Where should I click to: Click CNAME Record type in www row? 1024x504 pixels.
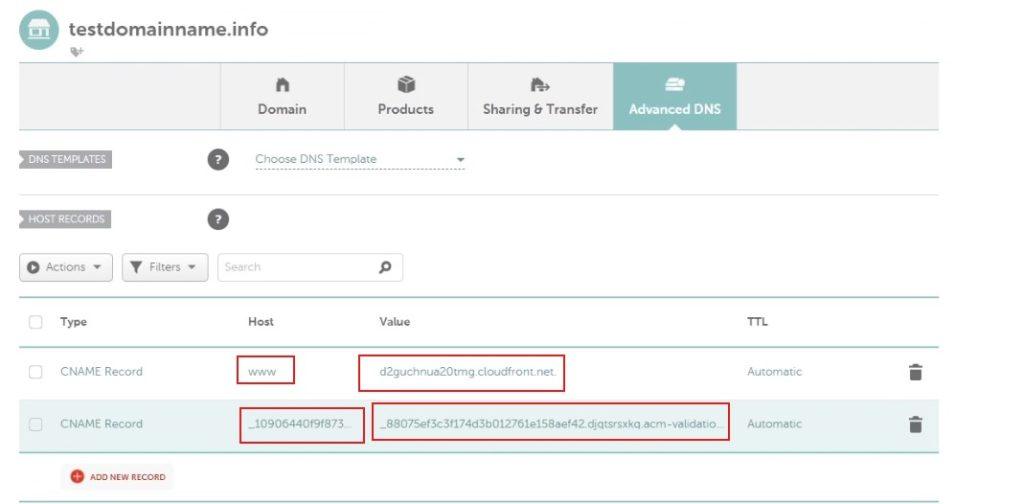pyautogui.click(x=101, y=372)
